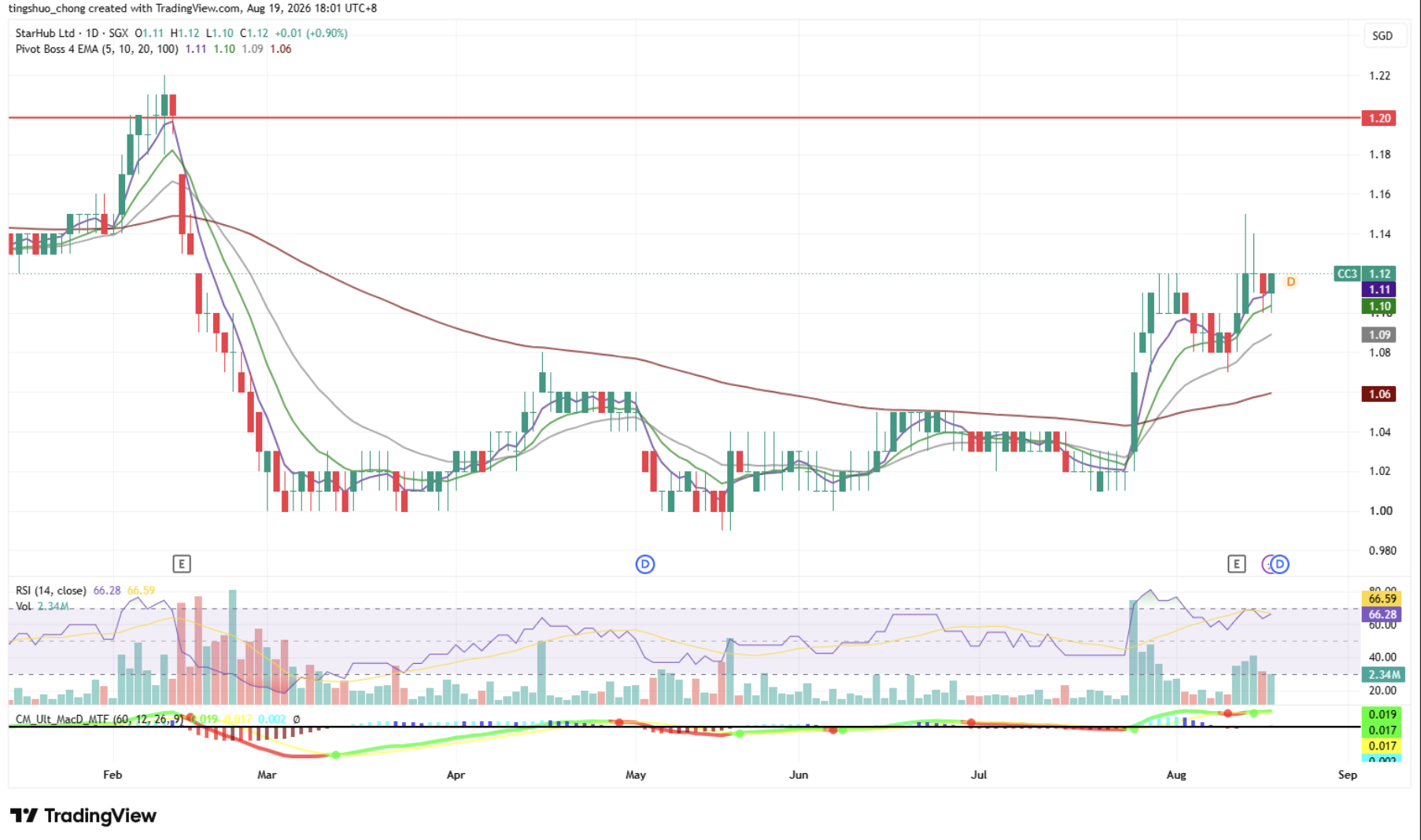Click the purple 1.11 EMA label on the price axis
The image size is (1421, 840).
point(1379,289)
